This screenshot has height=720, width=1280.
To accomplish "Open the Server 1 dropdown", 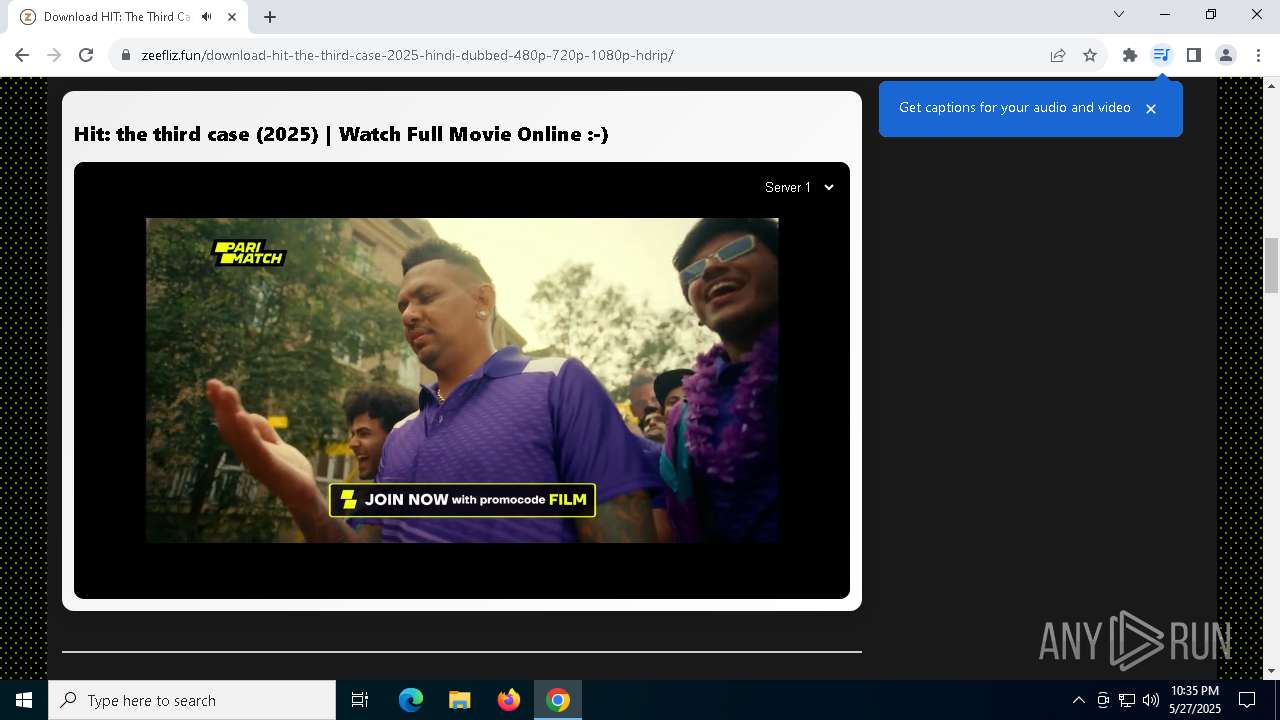I will (x=799, y=187).
